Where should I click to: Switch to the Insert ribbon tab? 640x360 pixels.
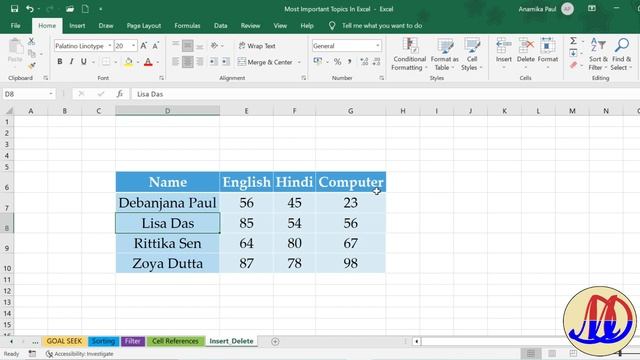[x=77, y=26]
